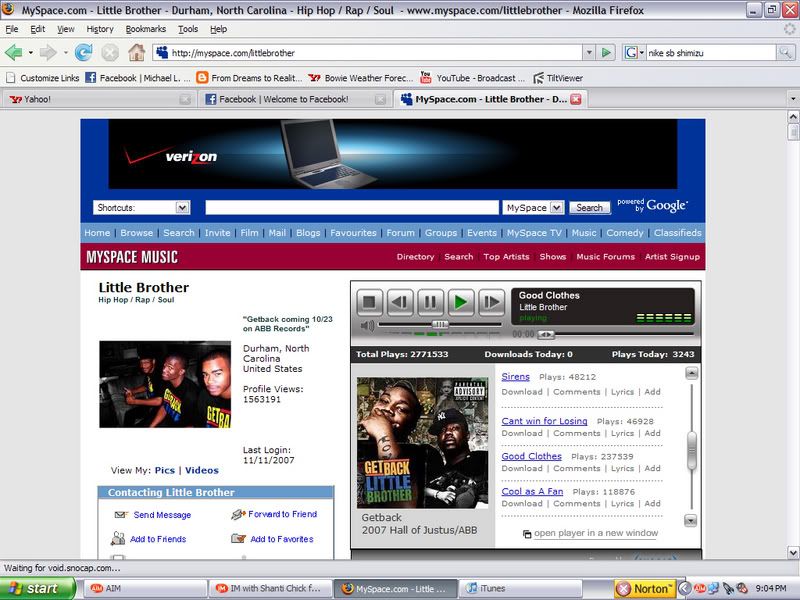Open the address bar history dropdown
Viewport: 800px width, 600px height.
[x=589, y=52]
